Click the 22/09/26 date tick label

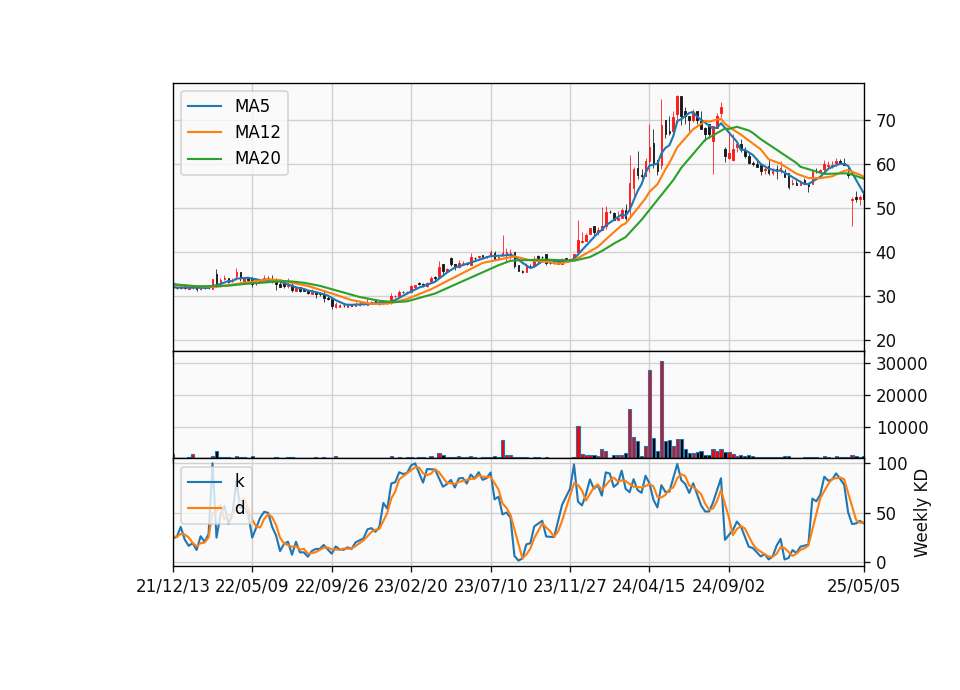[x=332, y=586]
